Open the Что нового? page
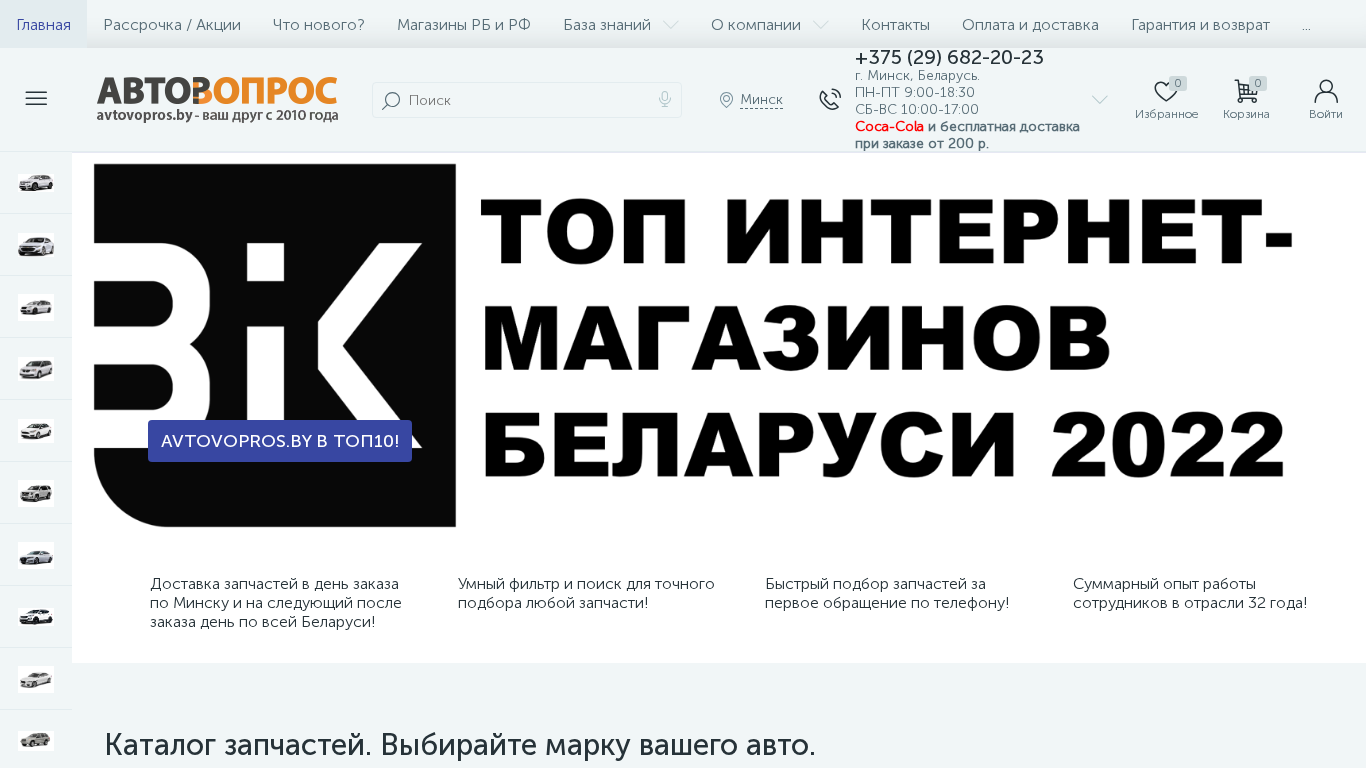 pyautogui.click(x=319, y=24)
